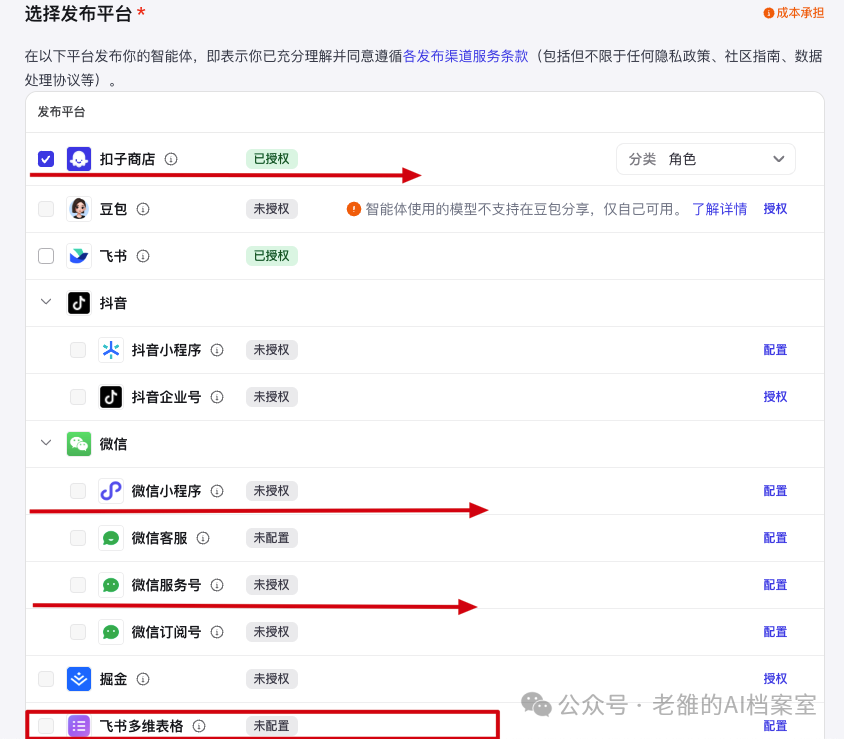Toggle the 豆包 checkbox
Screen dimensions: 844x739
click(46, 209)
